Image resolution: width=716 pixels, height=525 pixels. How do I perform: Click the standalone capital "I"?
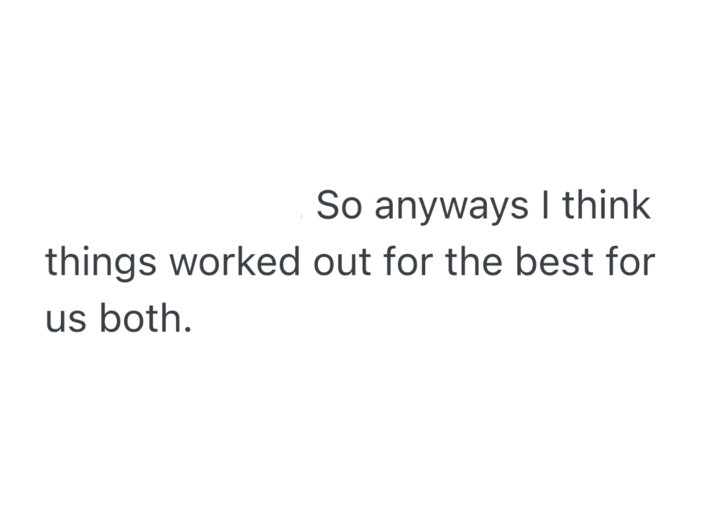point(547,206)
